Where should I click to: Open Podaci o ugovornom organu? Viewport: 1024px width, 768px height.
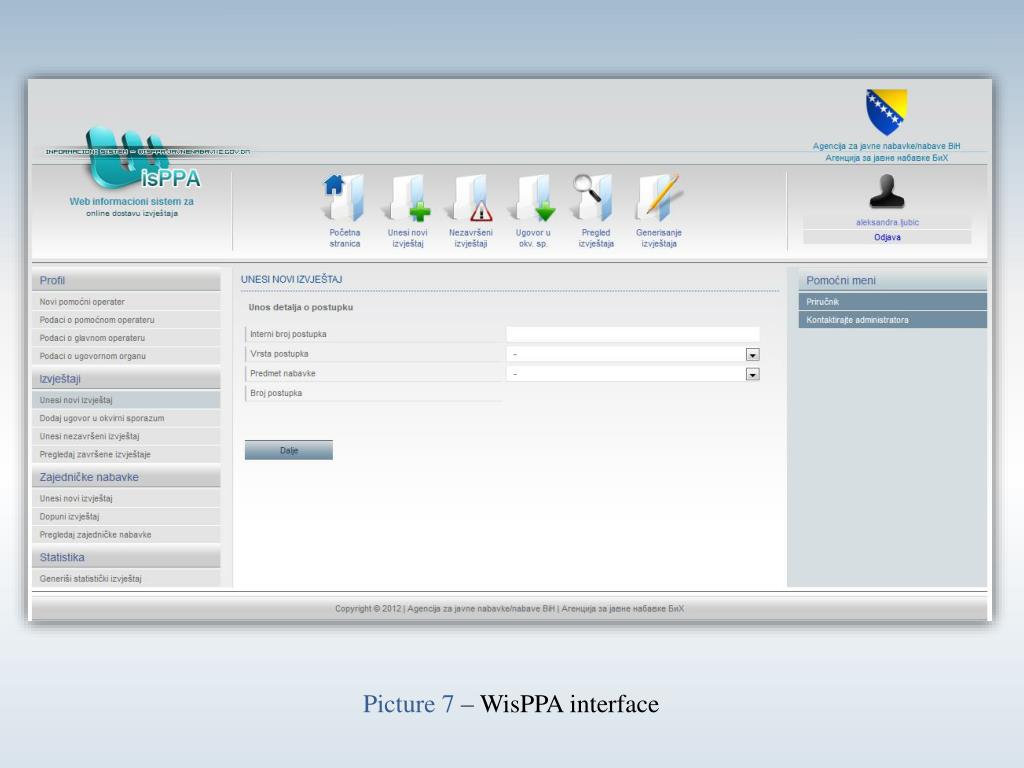[126, 356]
